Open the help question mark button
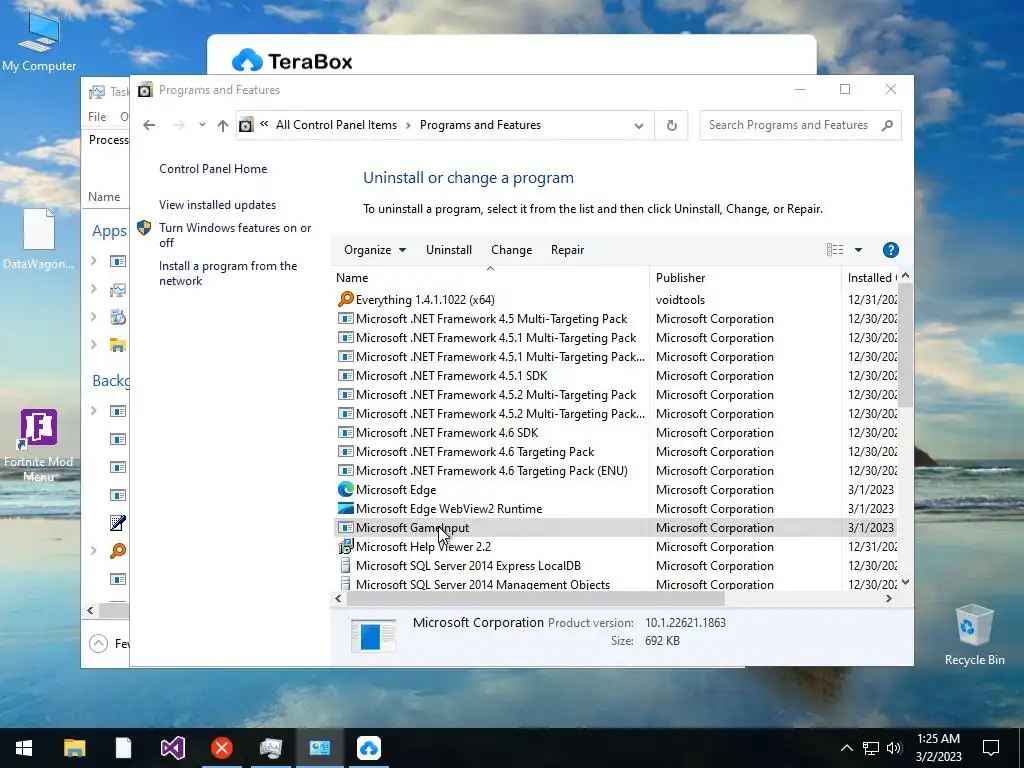This screenshot has height=768, width=1024. [890, 250]
